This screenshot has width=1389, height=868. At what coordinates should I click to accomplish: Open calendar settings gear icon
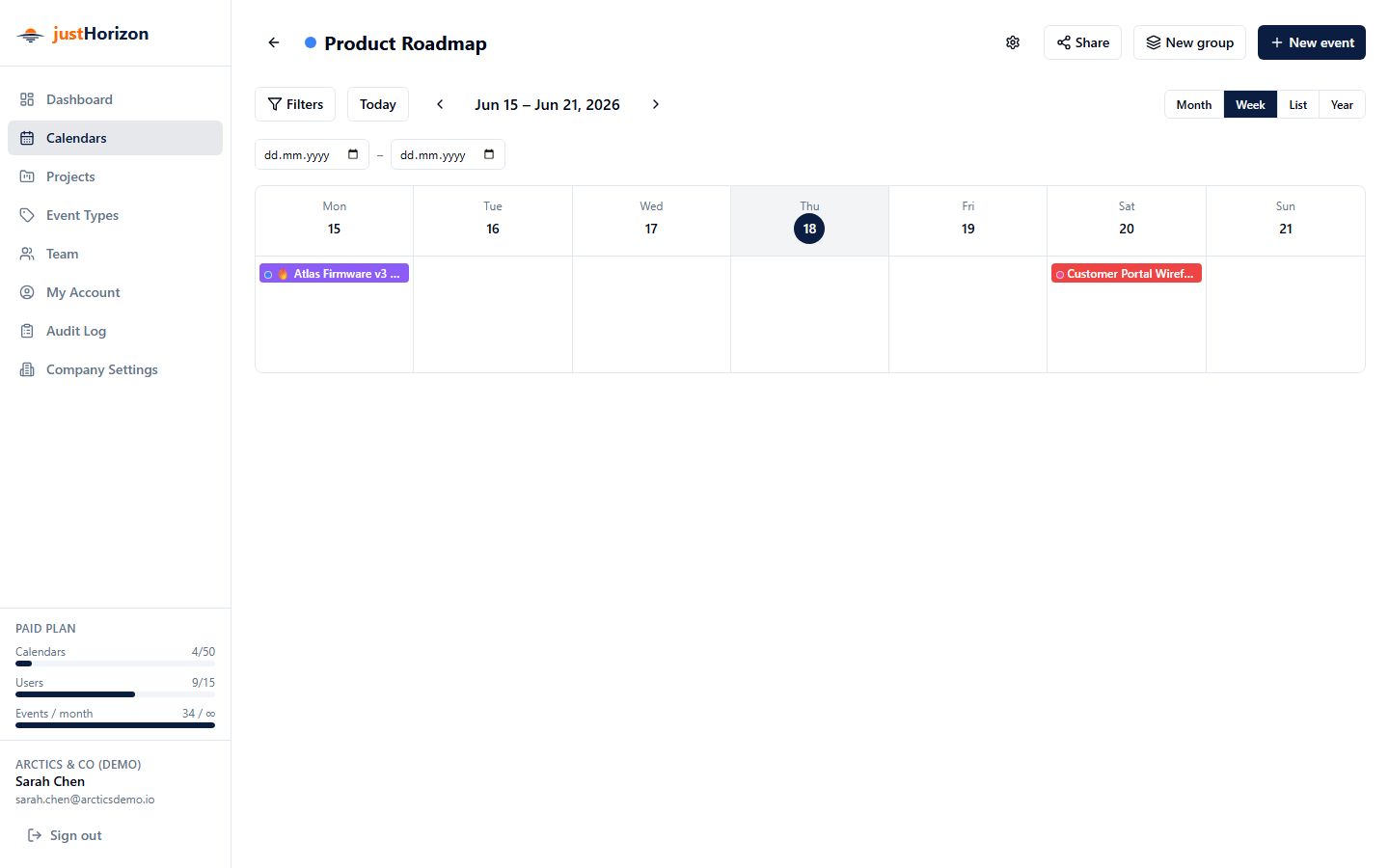[x=1013, y=42]
